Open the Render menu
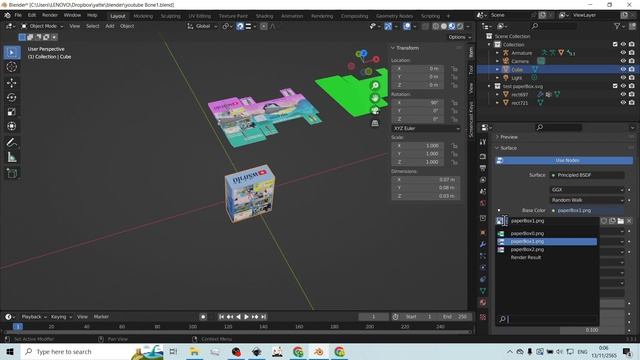Screen dimensions: 640x360 pos(50,15)
